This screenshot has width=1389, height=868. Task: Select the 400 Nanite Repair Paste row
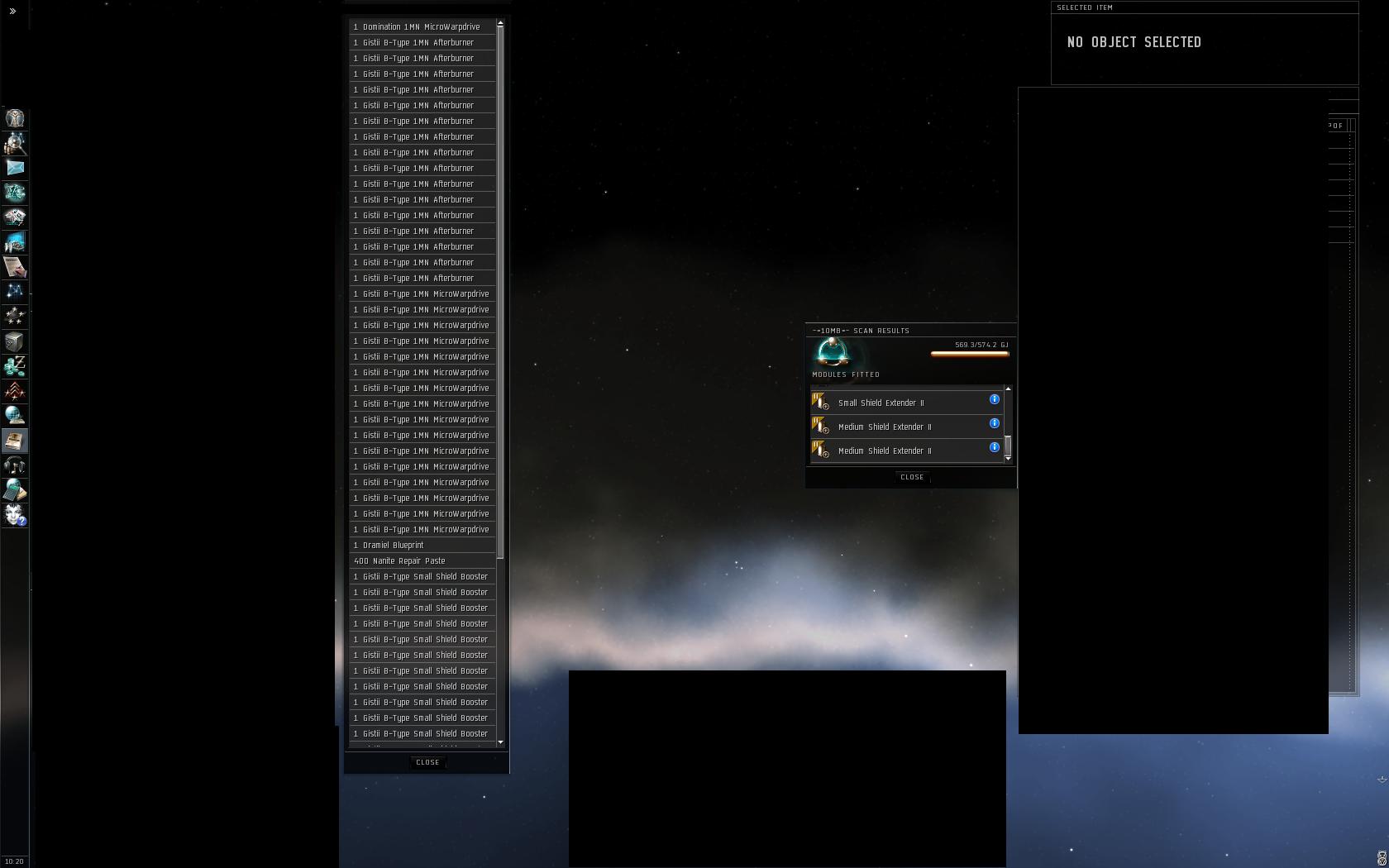pyautogui.click(x=422, y=560)
